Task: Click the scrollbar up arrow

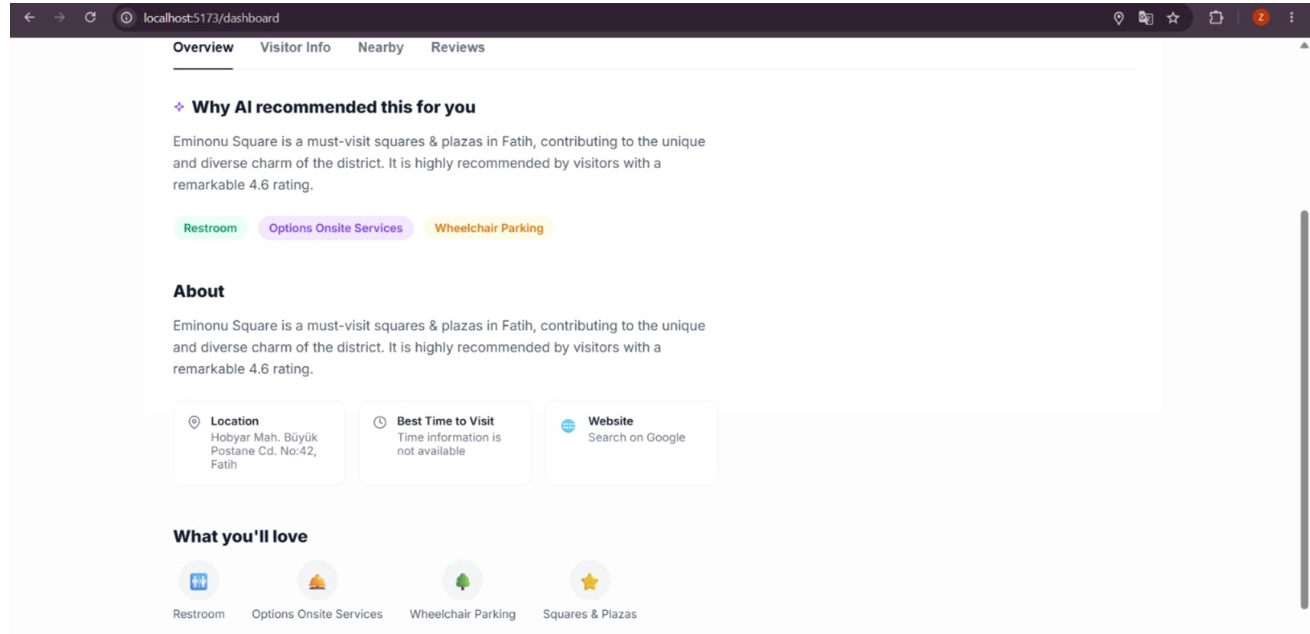Action: [1303, 46]
